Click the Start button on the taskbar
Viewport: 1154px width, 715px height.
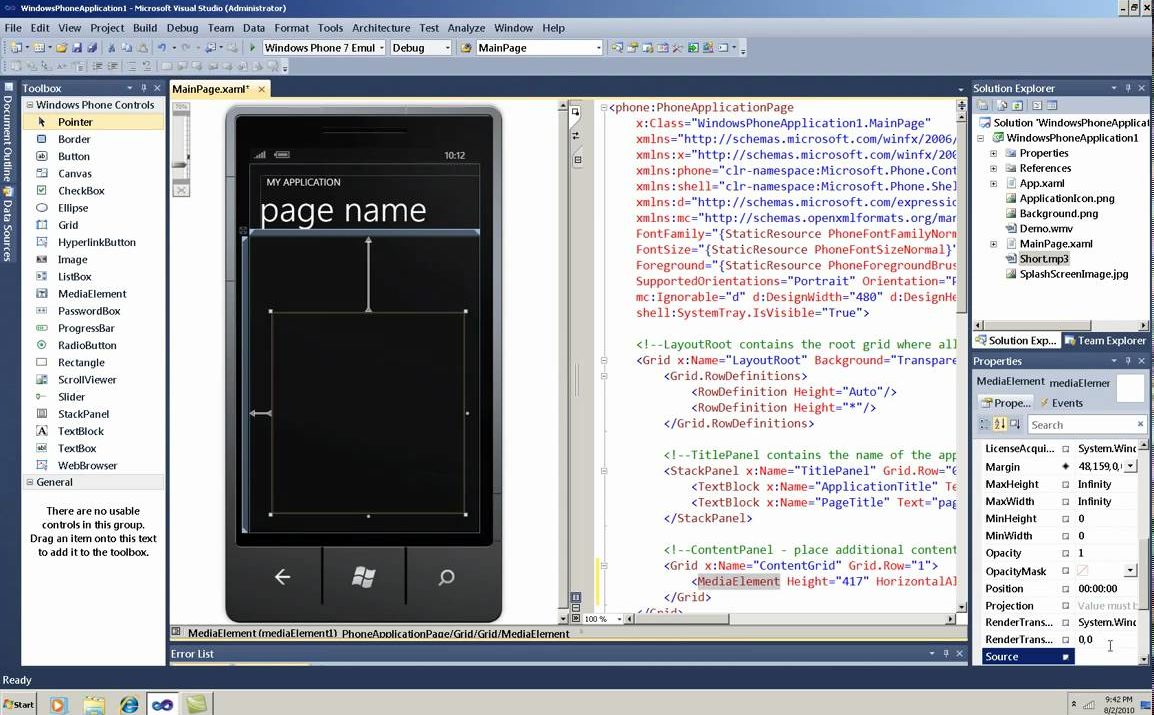point(18,704)
